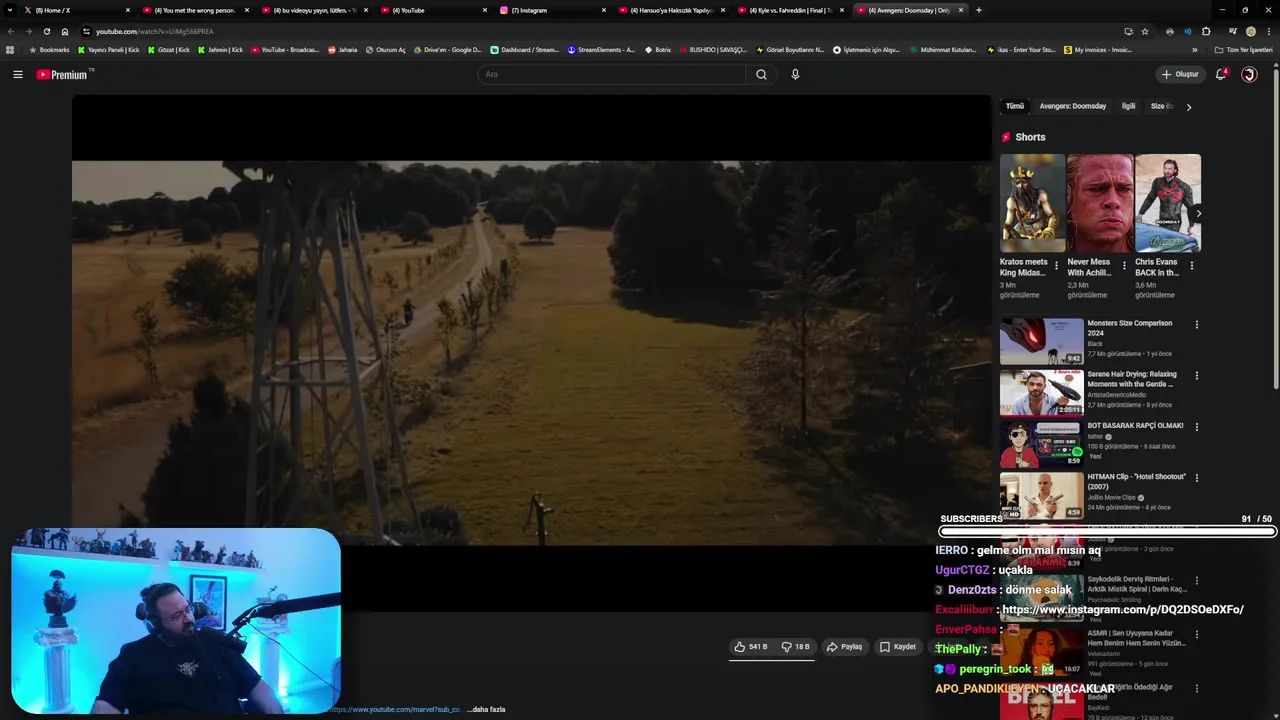The image size is (1280, 720).
Task: Click the Oluştur create button
Action: tap(1180, 74)
